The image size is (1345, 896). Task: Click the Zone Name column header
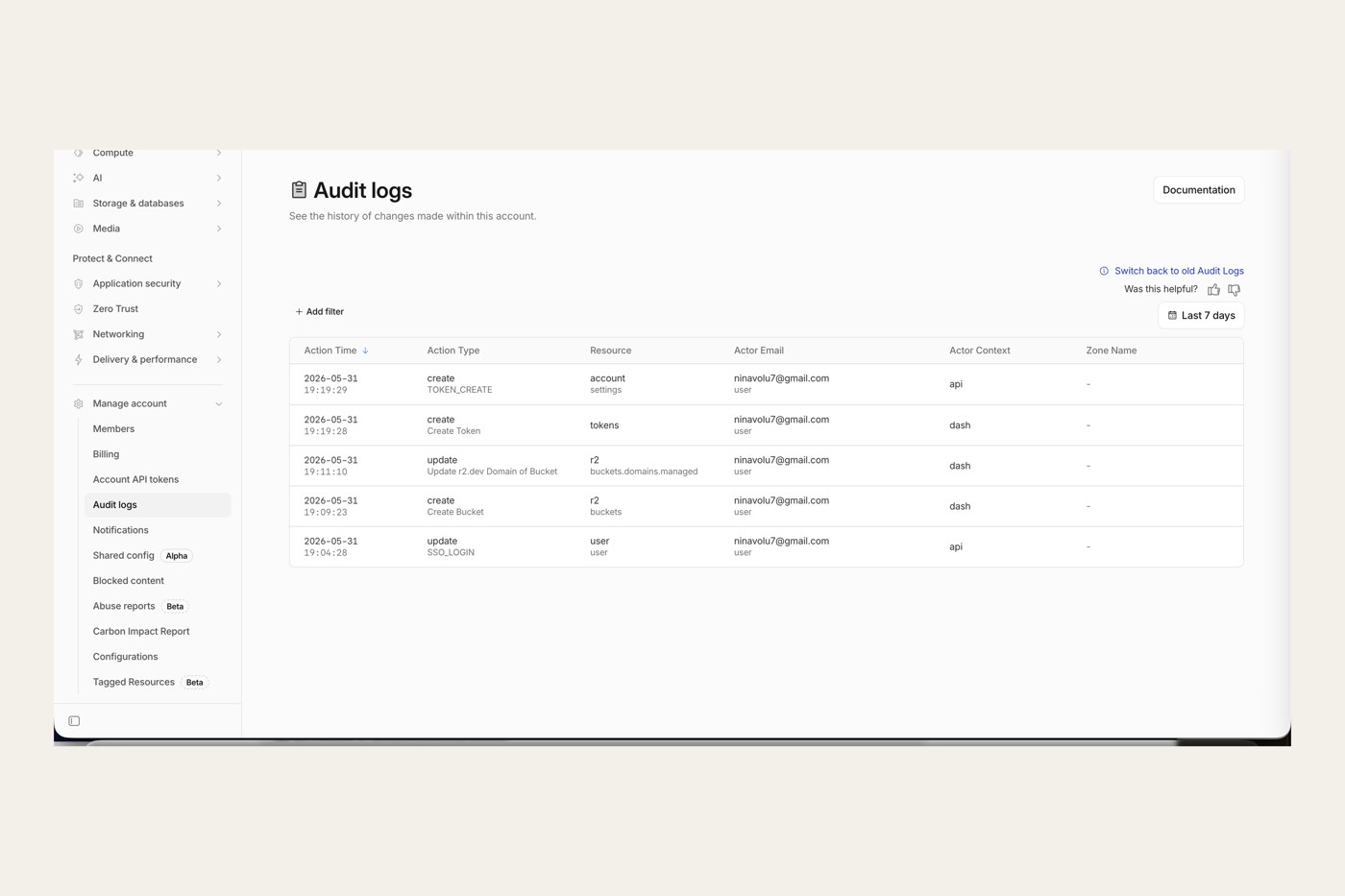[1112, 351]
